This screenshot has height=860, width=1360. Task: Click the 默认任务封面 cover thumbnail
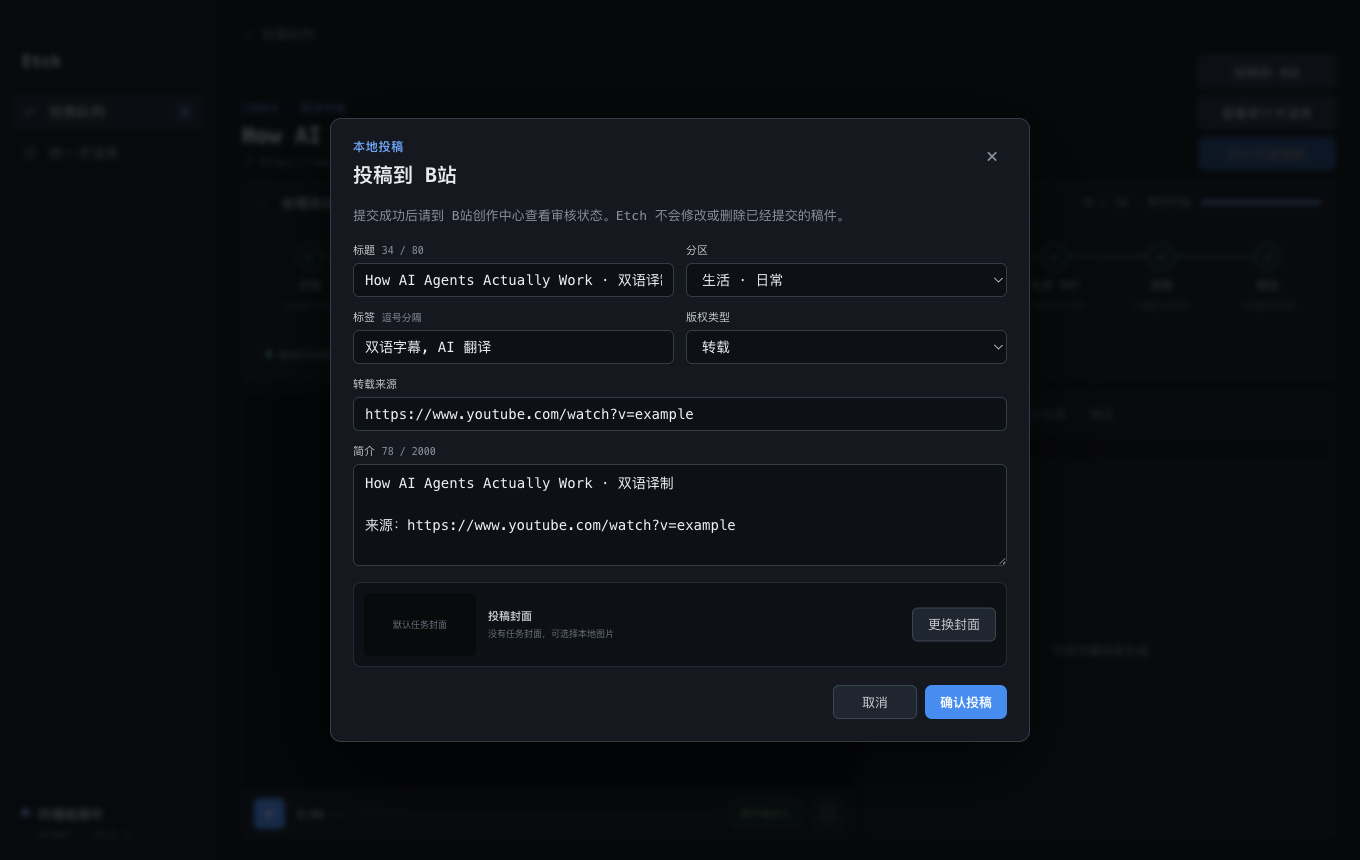[420, 624]
